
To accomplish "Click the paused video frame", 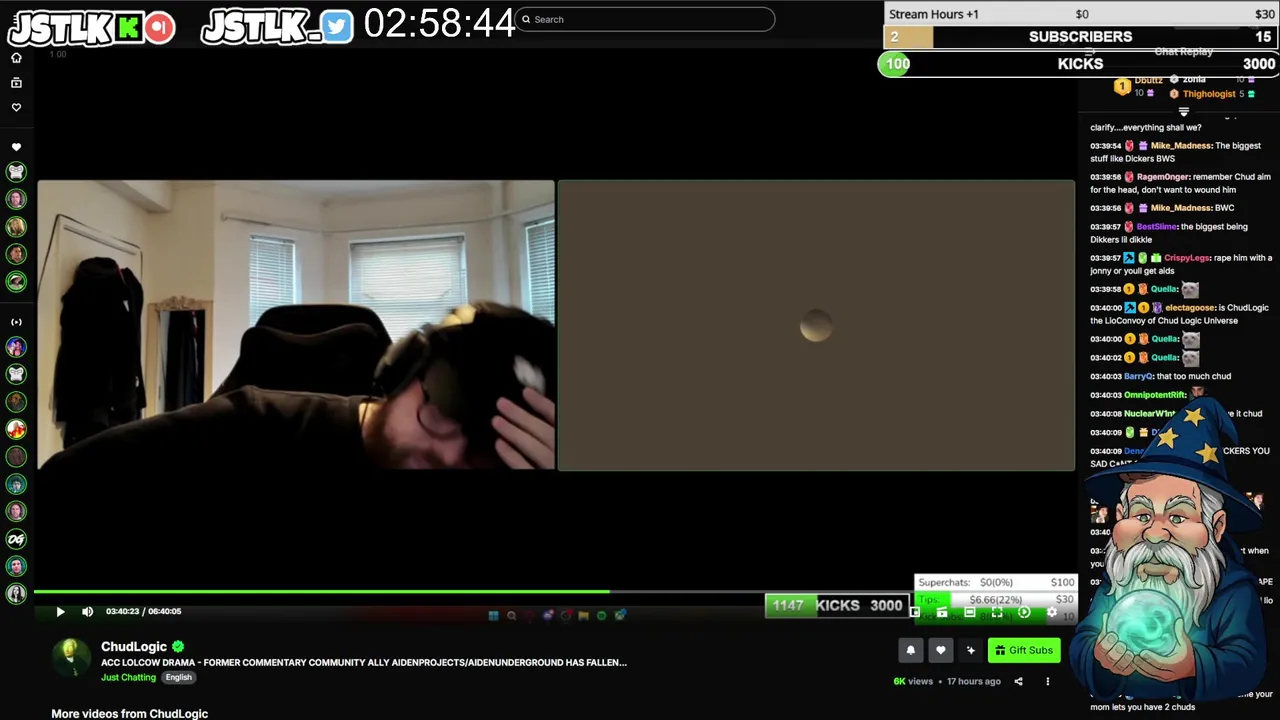I will (x=555, y=325).
